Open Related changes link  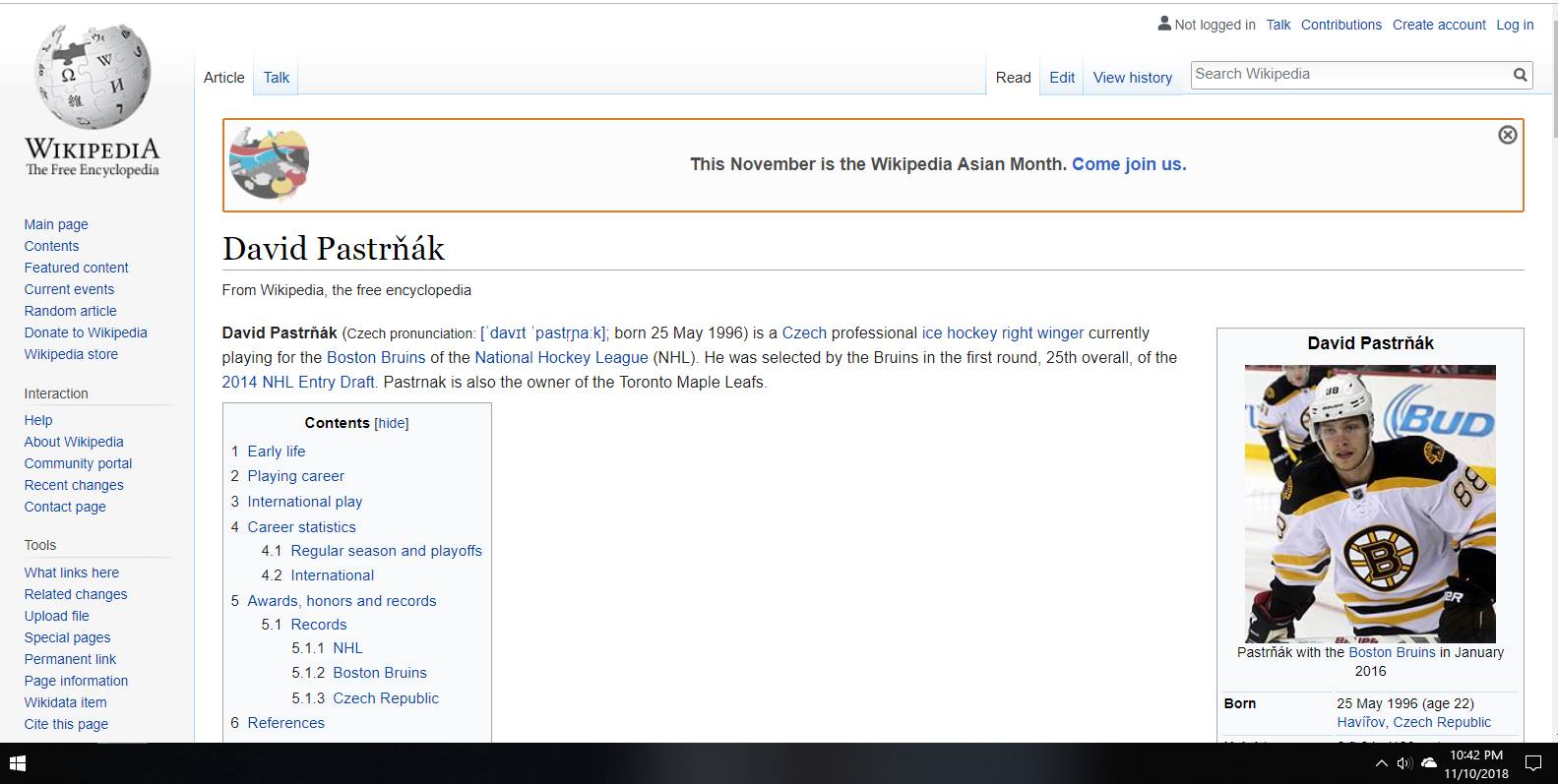point(76,594)
